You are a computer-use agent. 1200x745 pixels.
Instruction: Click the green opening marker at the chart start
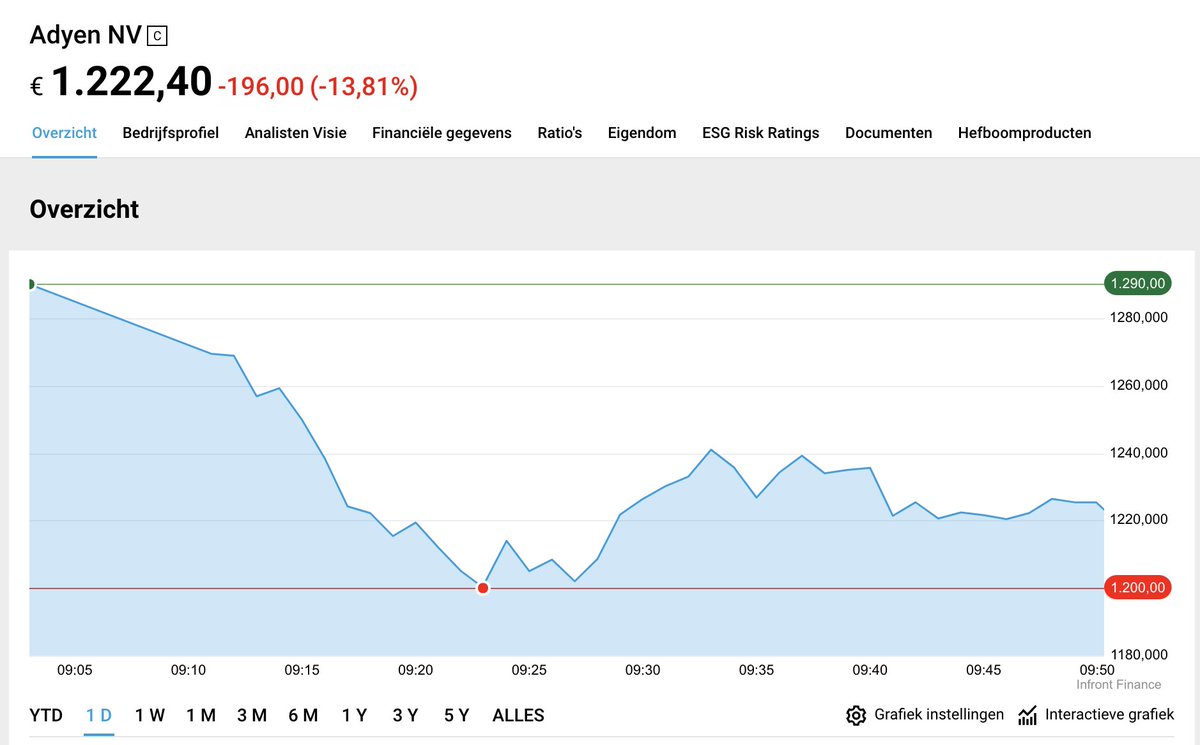click(31, 284)
